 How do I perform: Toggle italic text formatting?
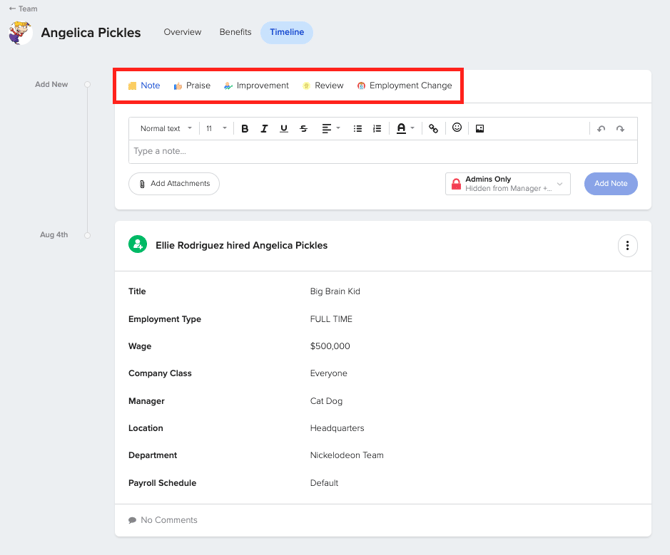tap(264, 129)
